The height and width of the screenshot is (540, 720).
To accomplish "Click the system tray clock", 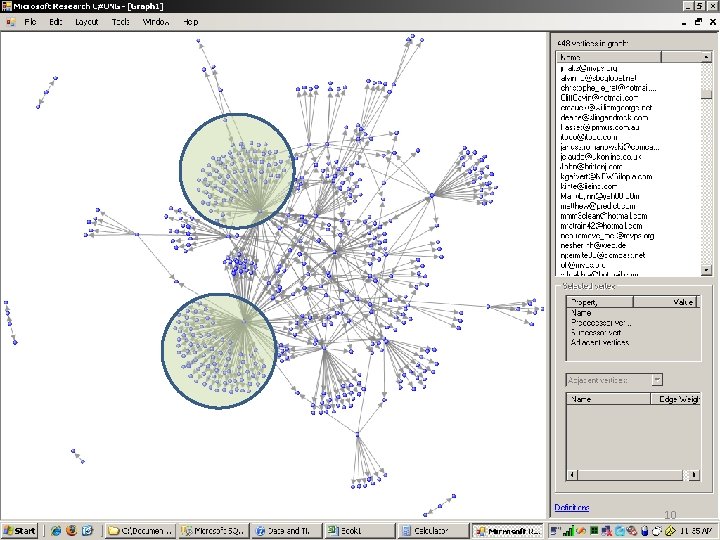I will click(696, 531).
